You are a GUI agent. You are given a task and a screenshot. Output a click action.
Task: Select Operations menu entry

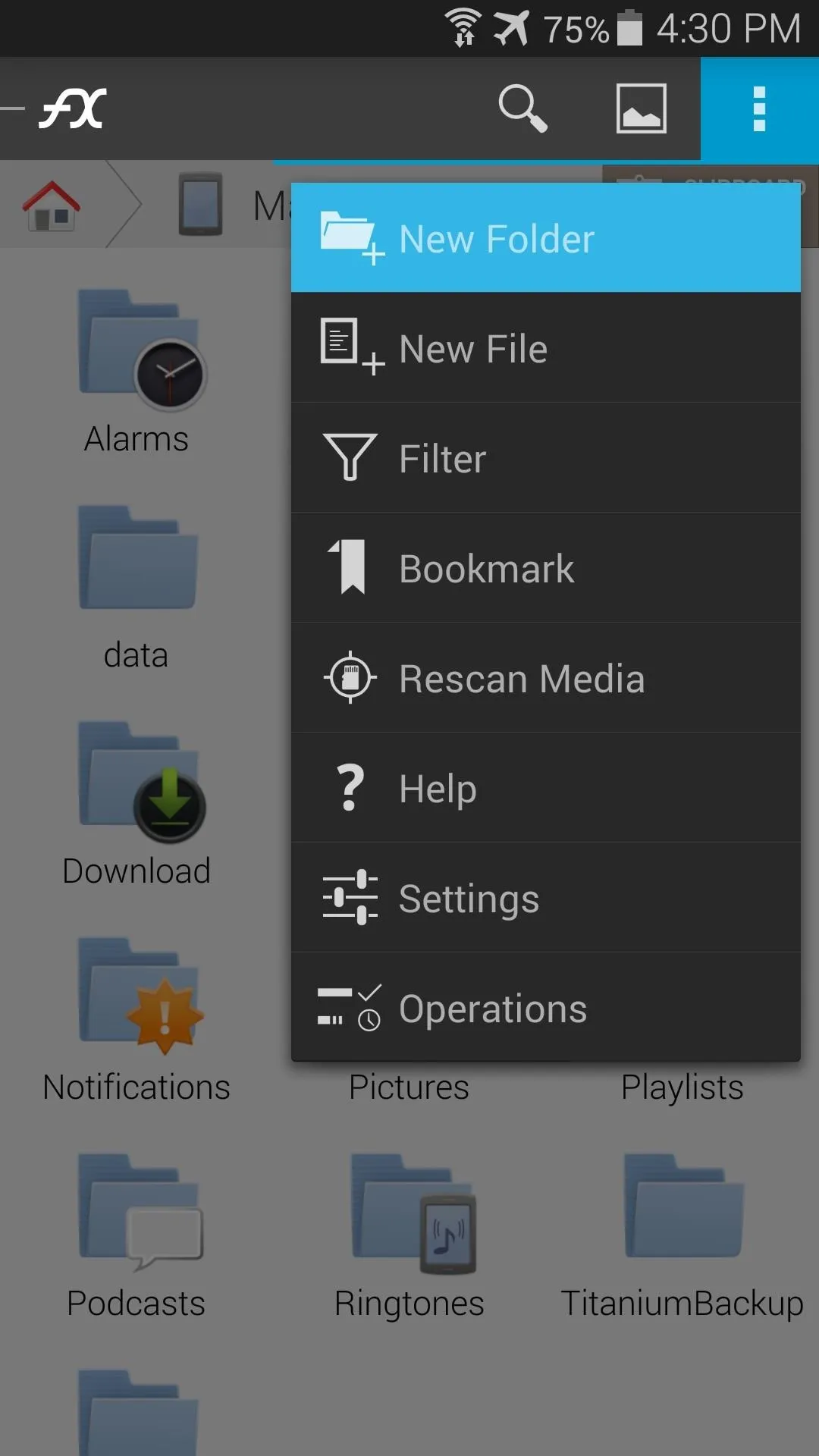click(x=546, y=1008)
